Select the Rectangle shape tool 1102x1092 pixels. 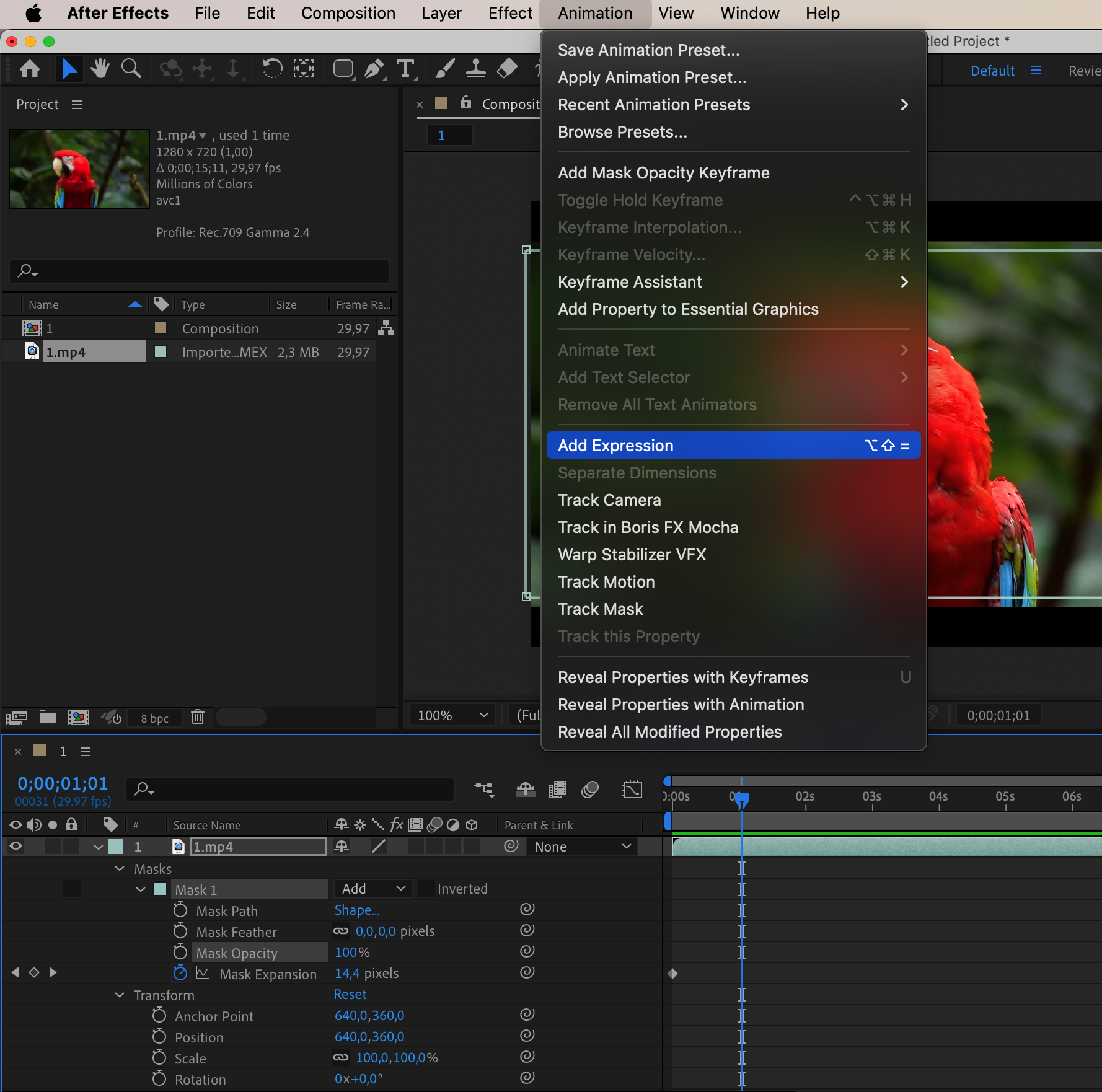point(343,68)
